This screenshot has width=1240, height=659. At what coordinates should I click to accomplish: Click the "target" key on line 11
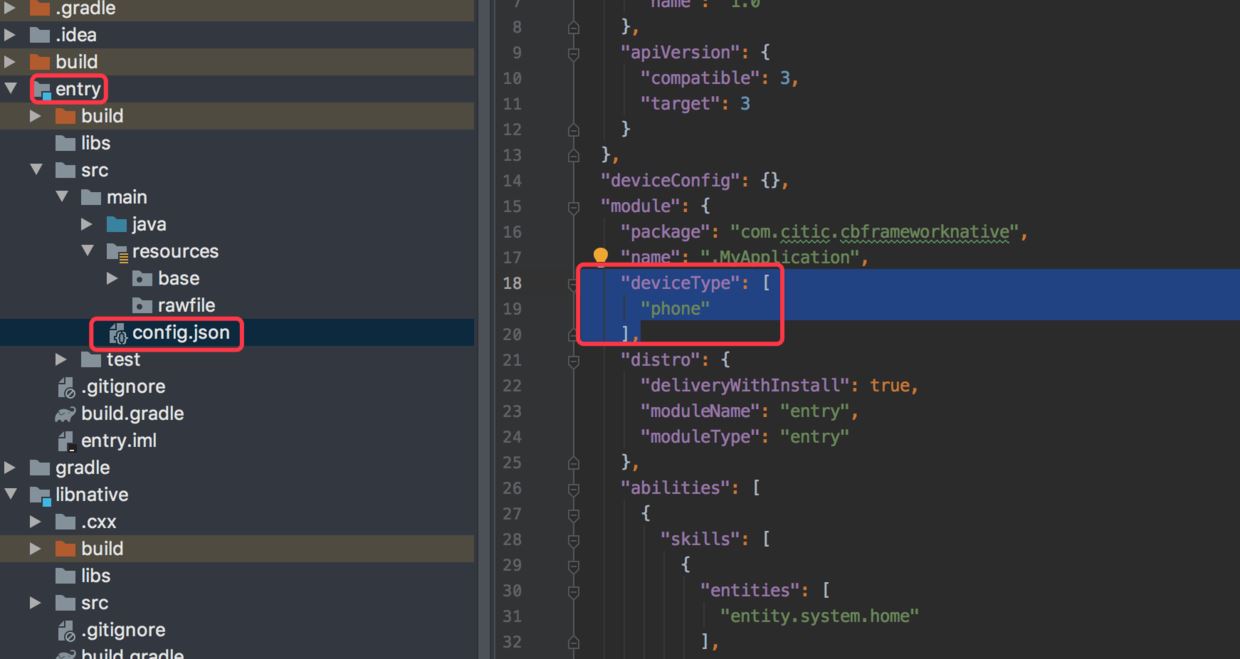click(x=680, y=103)
